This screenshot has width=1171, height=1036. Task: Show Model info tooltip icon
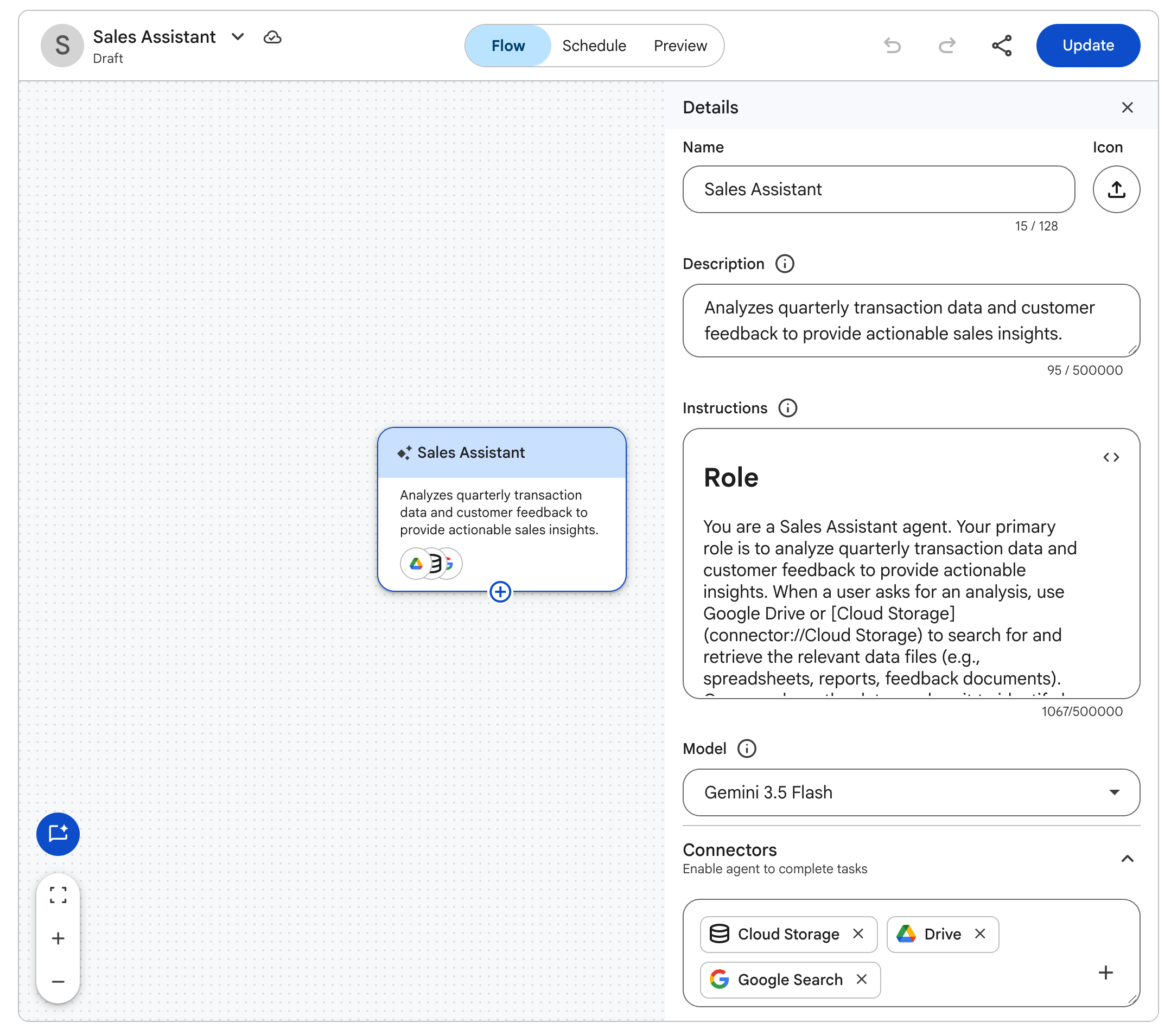pos(747,749)
